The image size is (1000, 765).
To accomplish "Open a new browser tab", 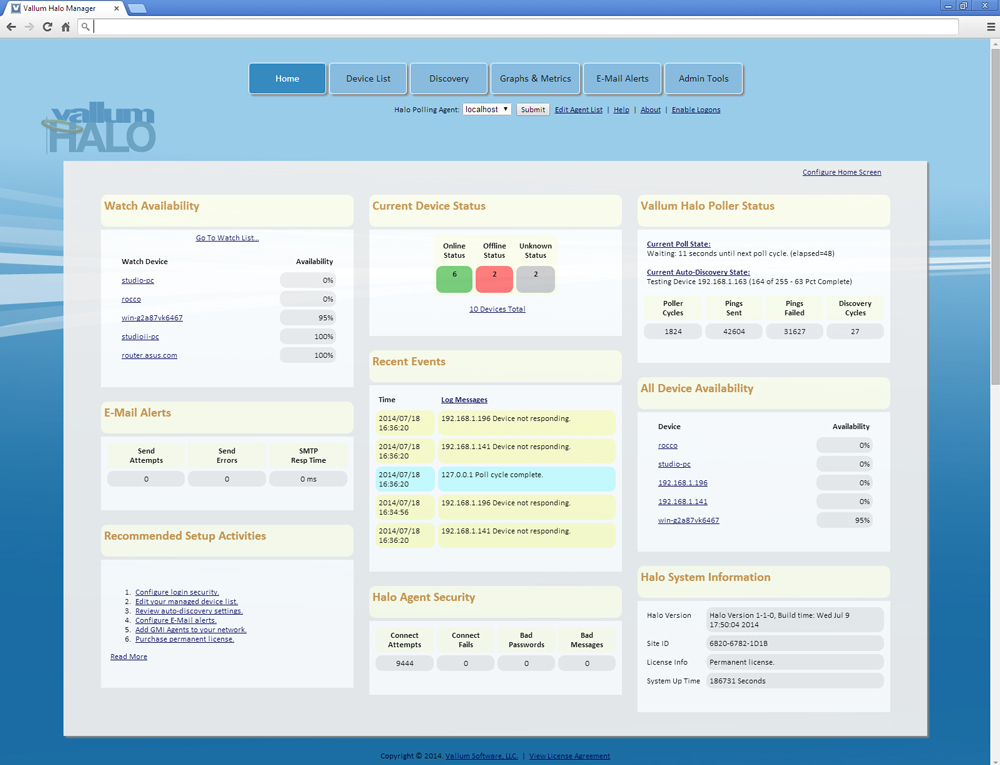I will tap(136, 8).
